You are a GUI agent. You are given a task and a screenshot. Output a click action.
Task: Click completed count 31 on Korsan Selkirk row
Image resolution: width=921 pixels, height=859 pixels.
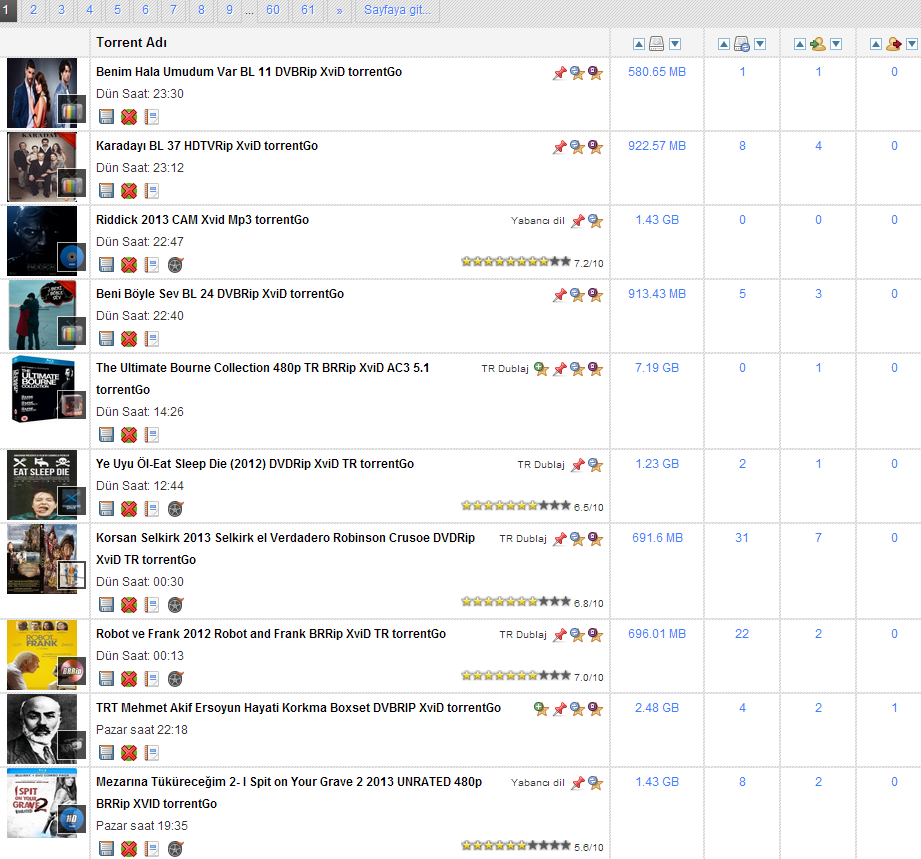[x=742, y=538]
